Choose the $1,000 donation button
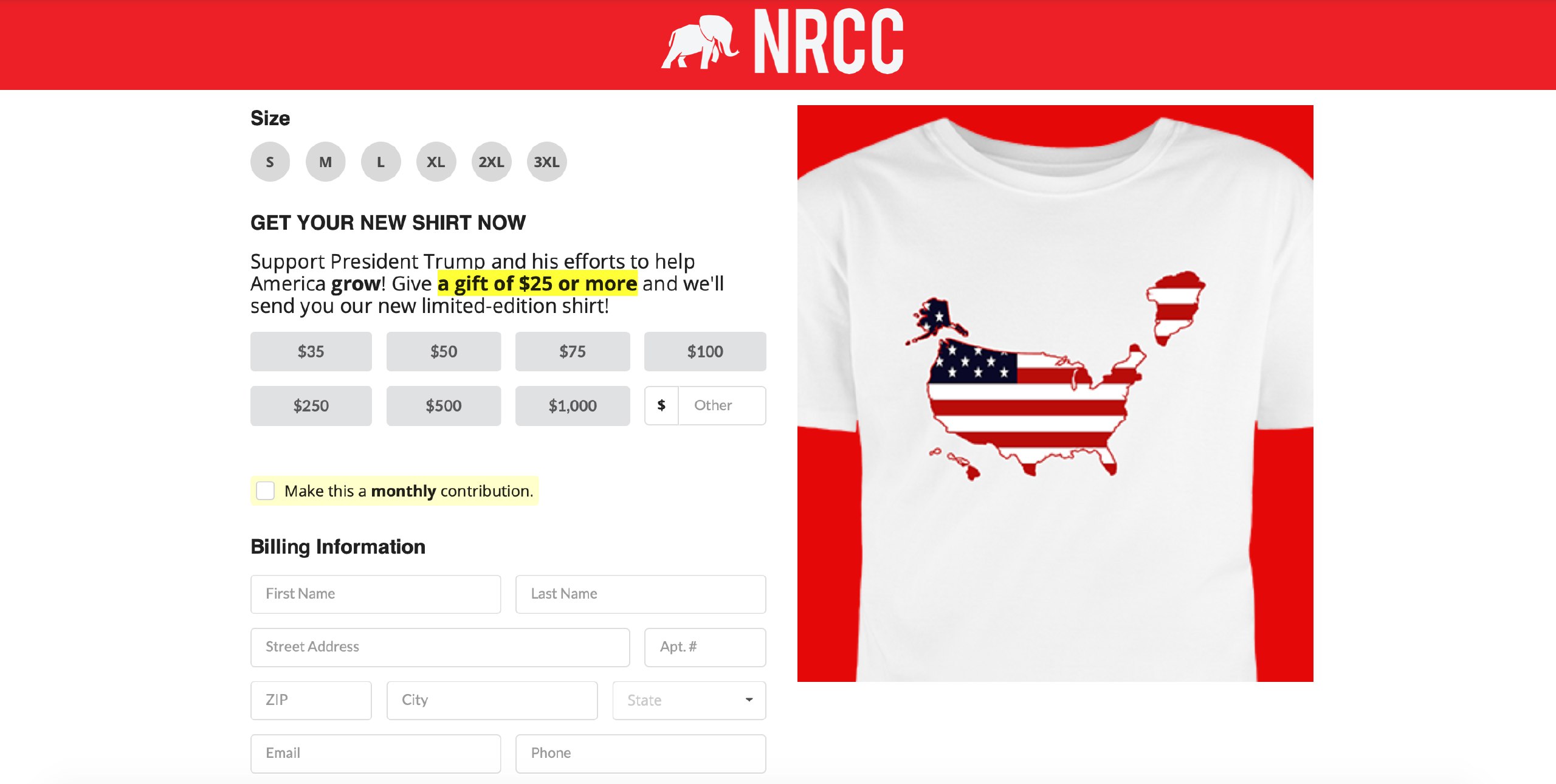Image resolution: width=1556 pixels, height=784 pixels. tap(573, 405)
